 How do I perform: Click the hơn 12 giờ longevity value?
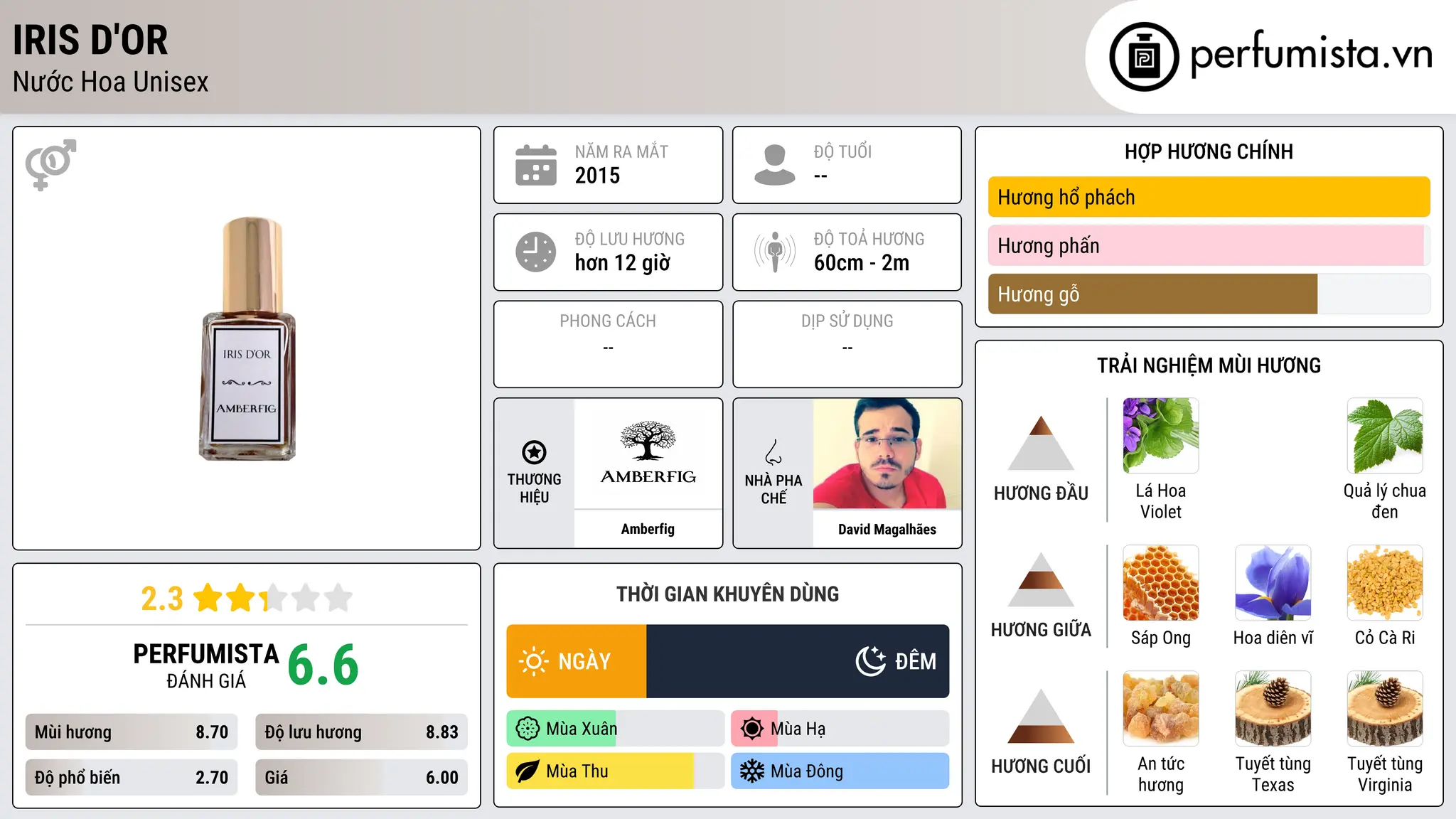[623, 263]
